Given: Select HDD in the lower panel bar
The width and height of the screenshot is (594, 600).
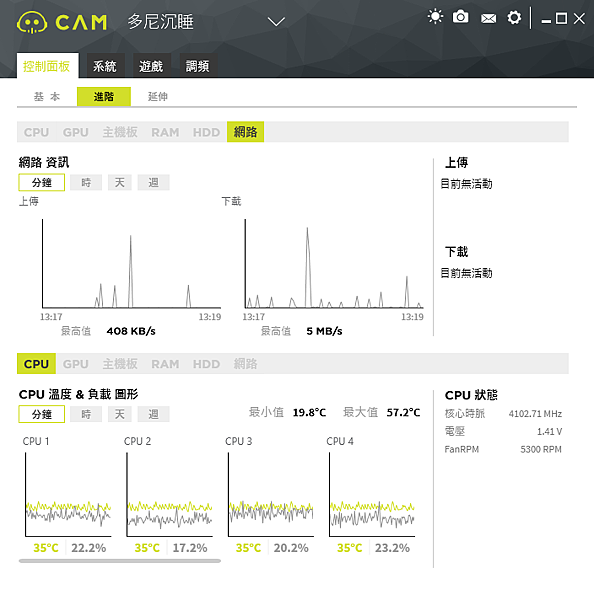Looking at the screenshot, I should click(206, 364).
